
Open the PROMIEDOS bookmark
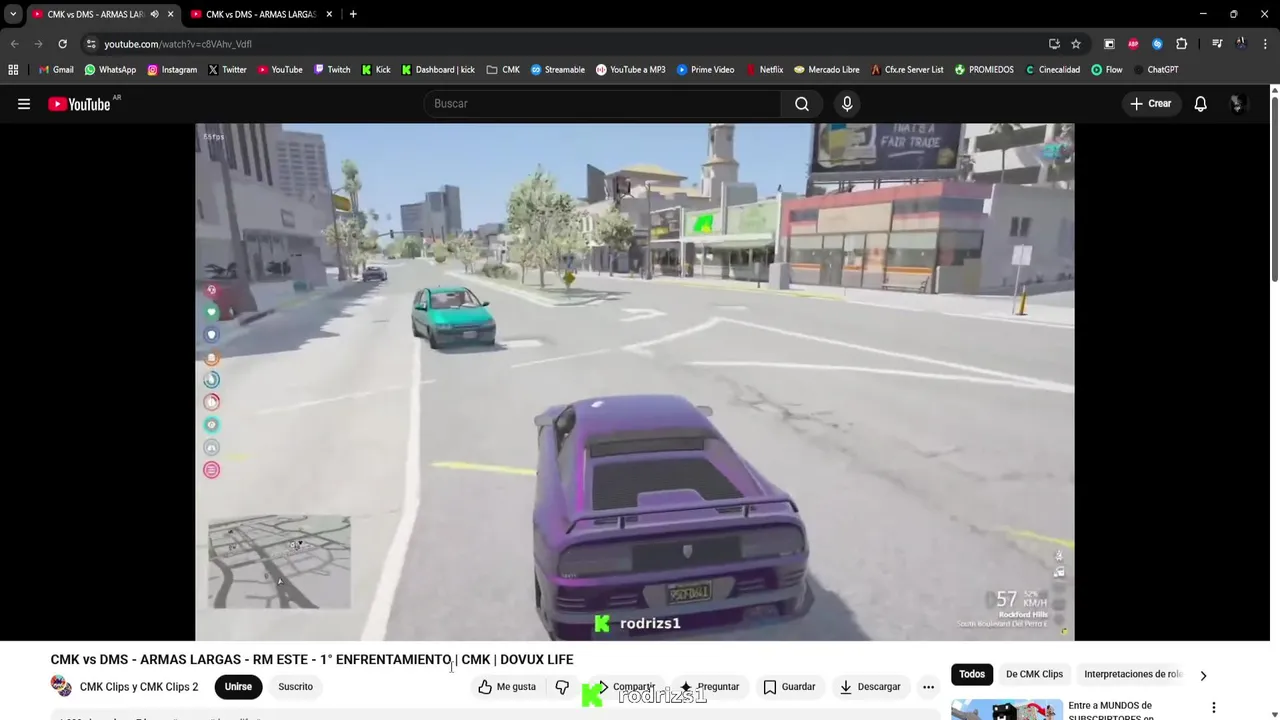pos(983,70)
